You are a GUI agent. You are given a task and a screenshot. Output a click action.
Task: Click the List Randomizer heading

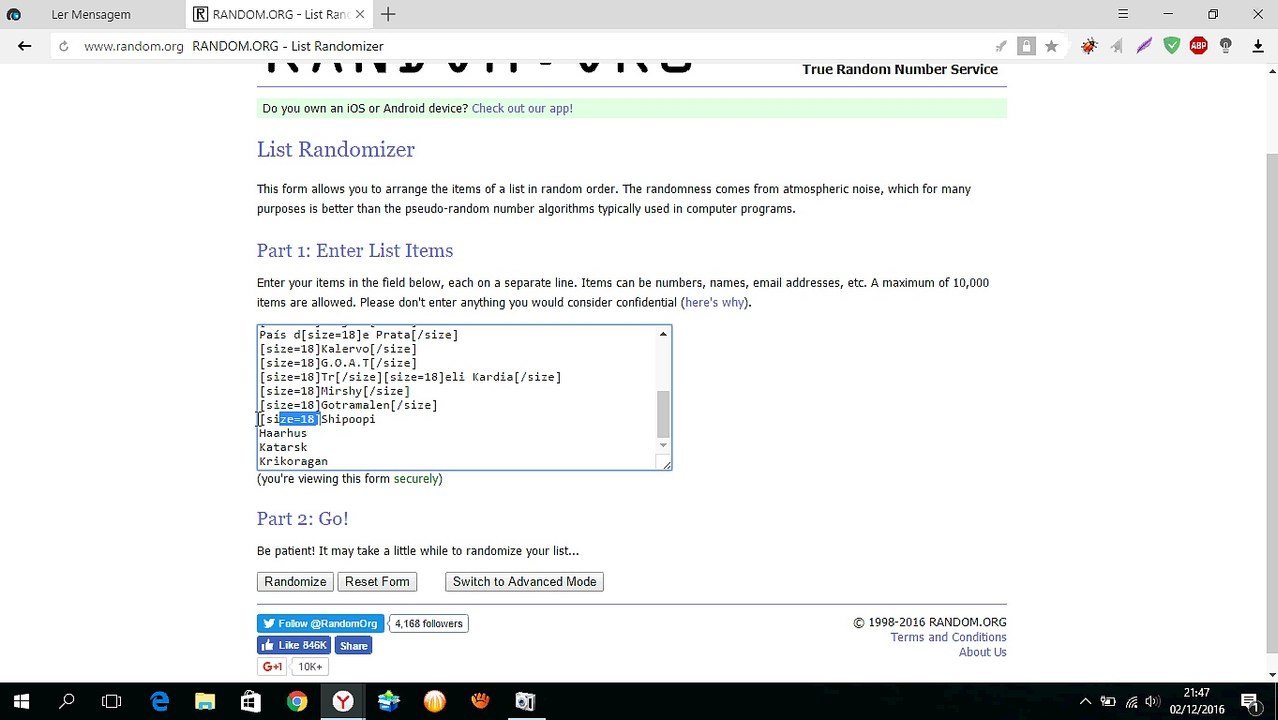pos(335,150)
